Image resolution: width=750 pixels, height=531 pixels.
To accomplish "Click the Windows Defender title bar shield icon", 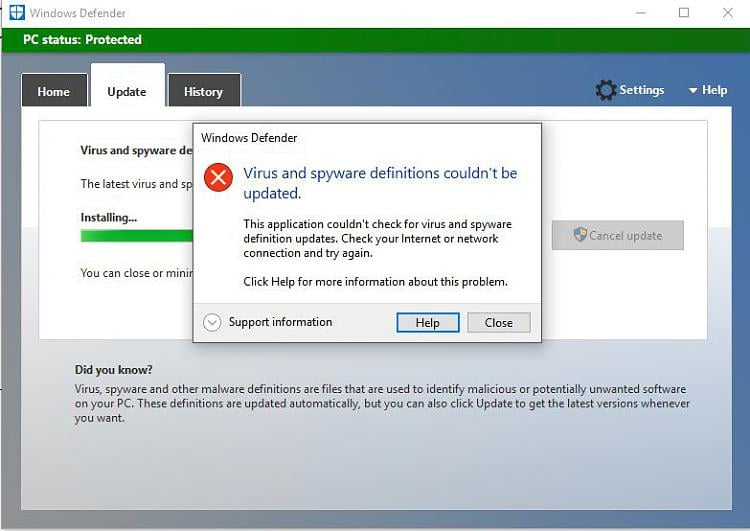I will (17, 12).
